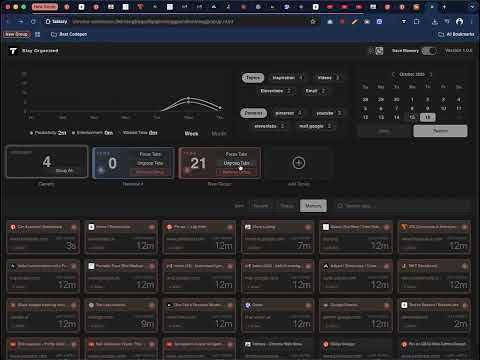Select the Month chart view

(219, 133)
